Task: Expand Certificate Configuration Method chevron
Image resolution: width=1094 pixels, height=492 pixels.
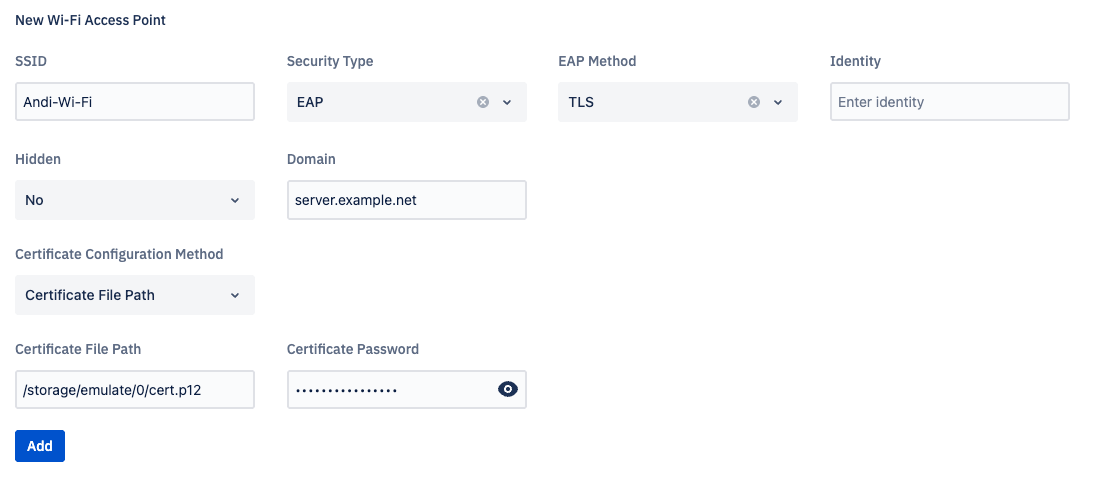Action: click(235, 295)
